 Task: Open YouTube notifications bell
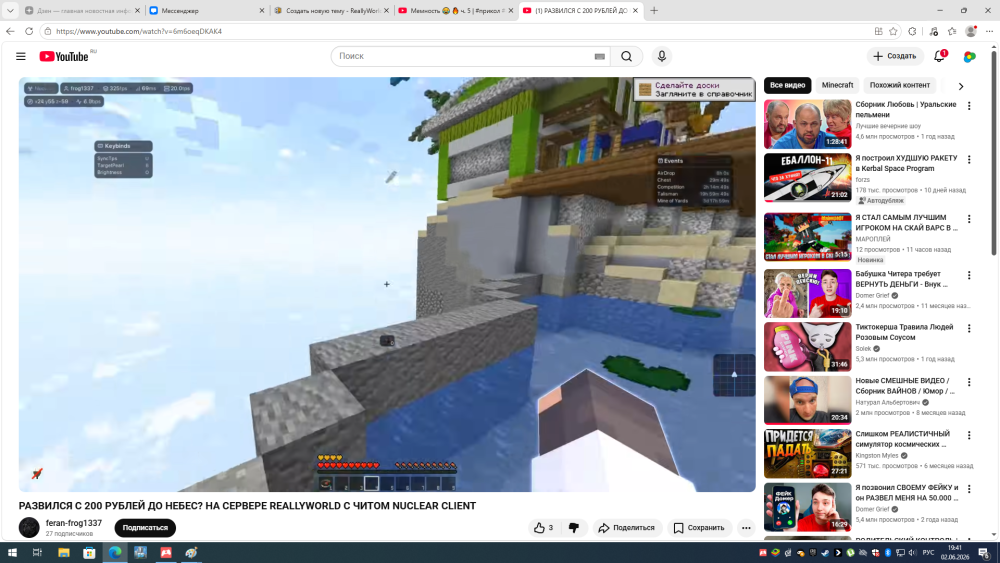(x=939, y=56)
